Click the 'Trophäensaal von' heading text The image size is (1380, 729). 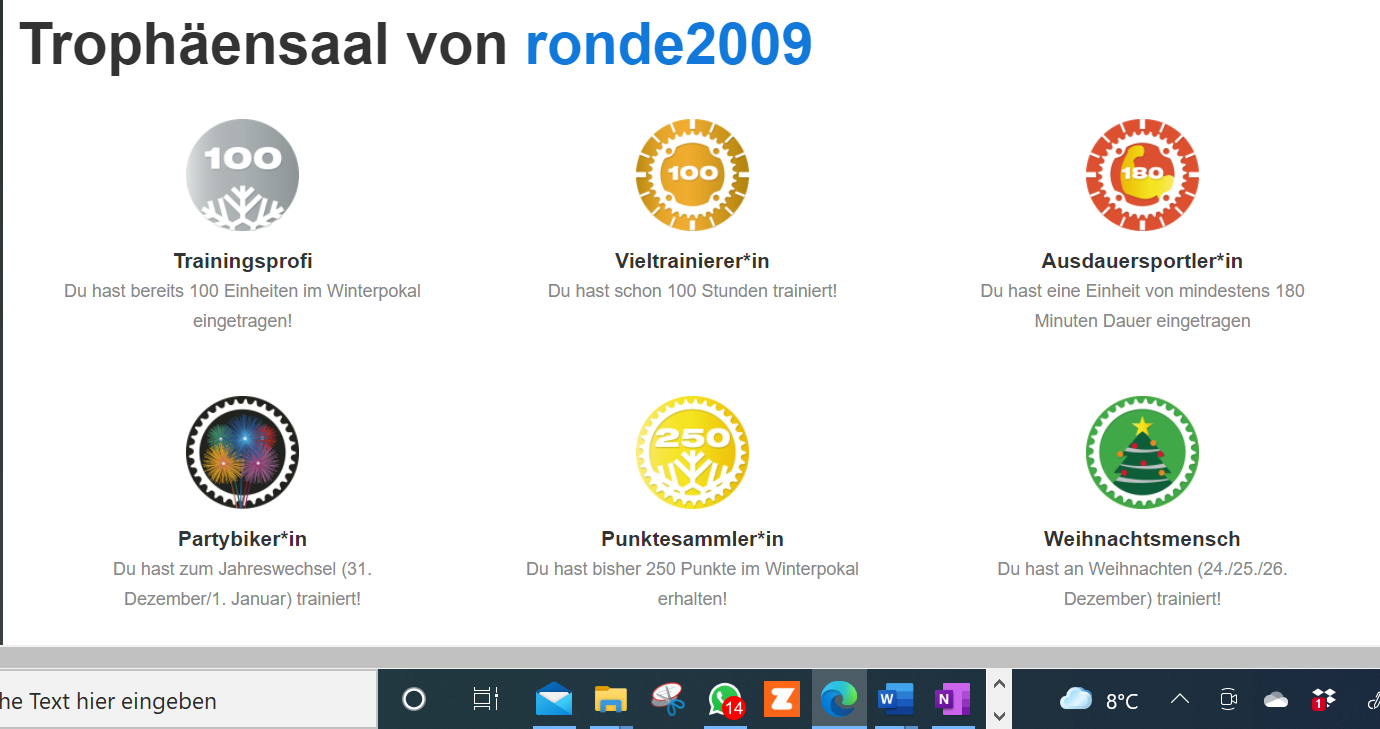point(264,44)
